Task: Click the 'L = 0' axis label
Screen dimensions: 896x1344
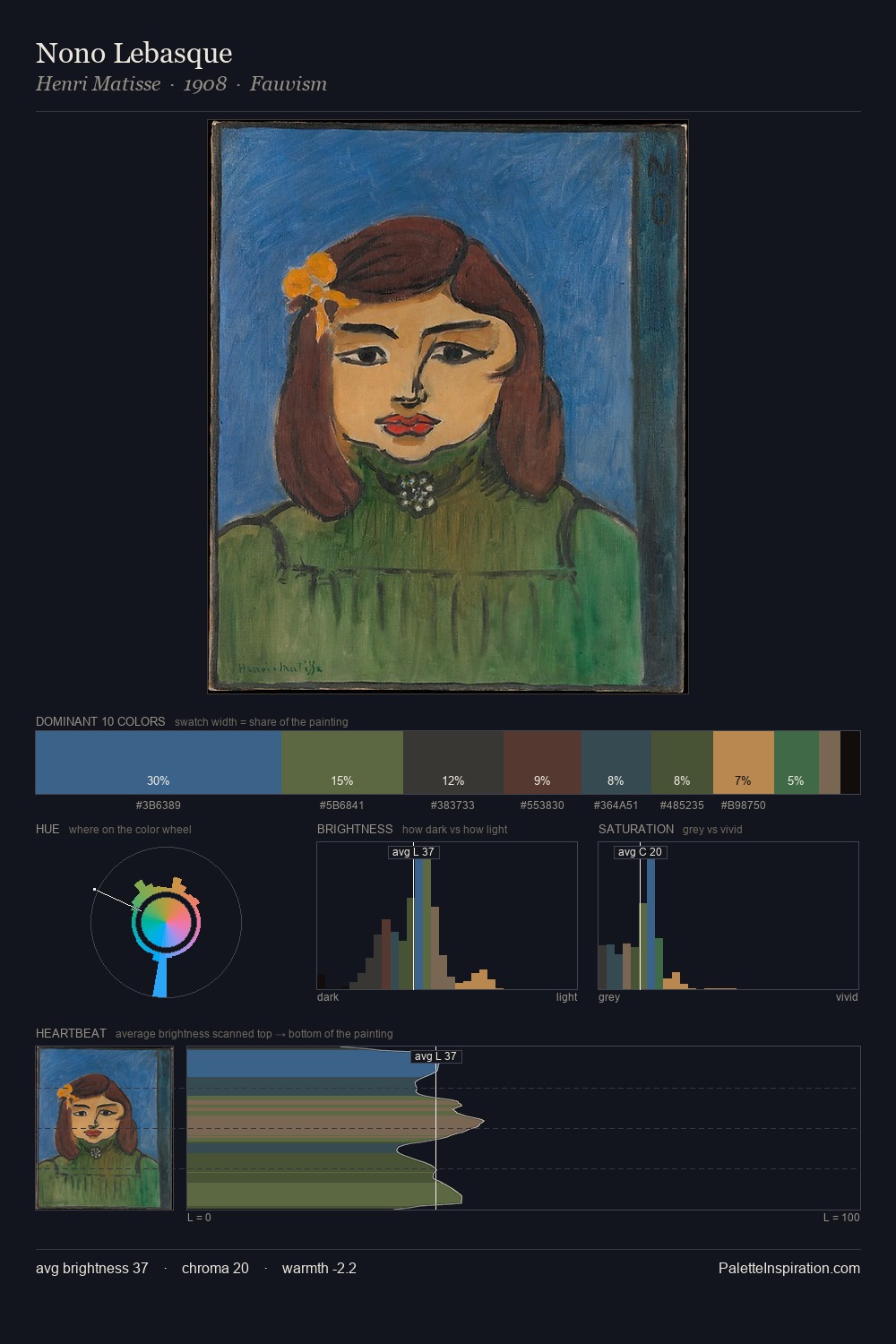Action: (x=199, y=1218)
